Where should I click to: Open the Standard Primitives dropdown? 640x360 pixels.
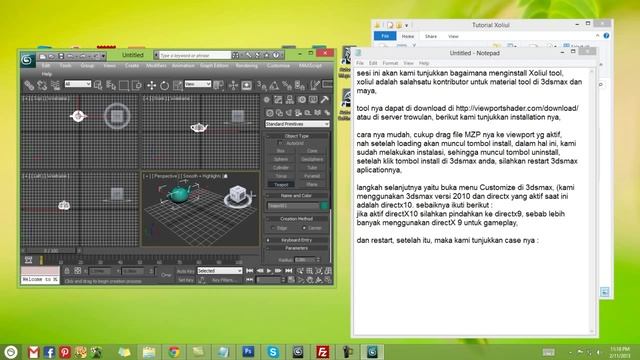[x=297, y=124]
